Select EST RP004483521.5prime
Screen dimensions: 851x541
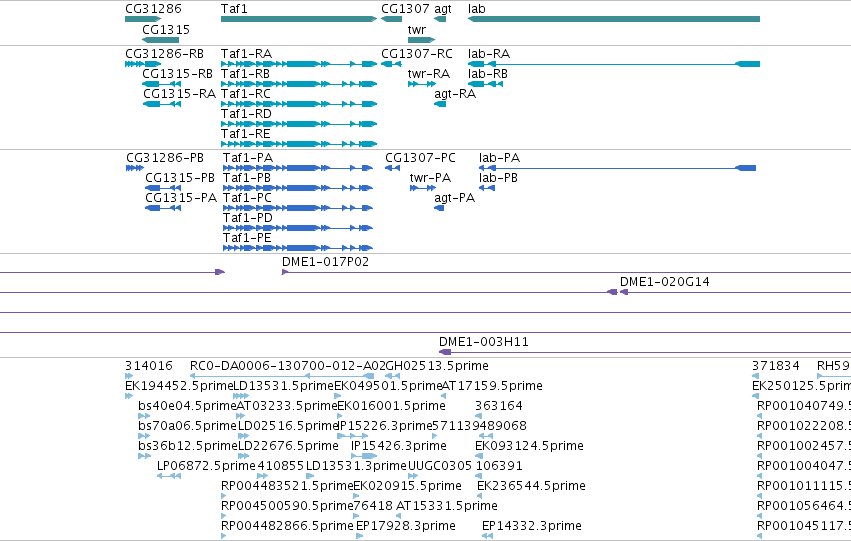[287, 486]
